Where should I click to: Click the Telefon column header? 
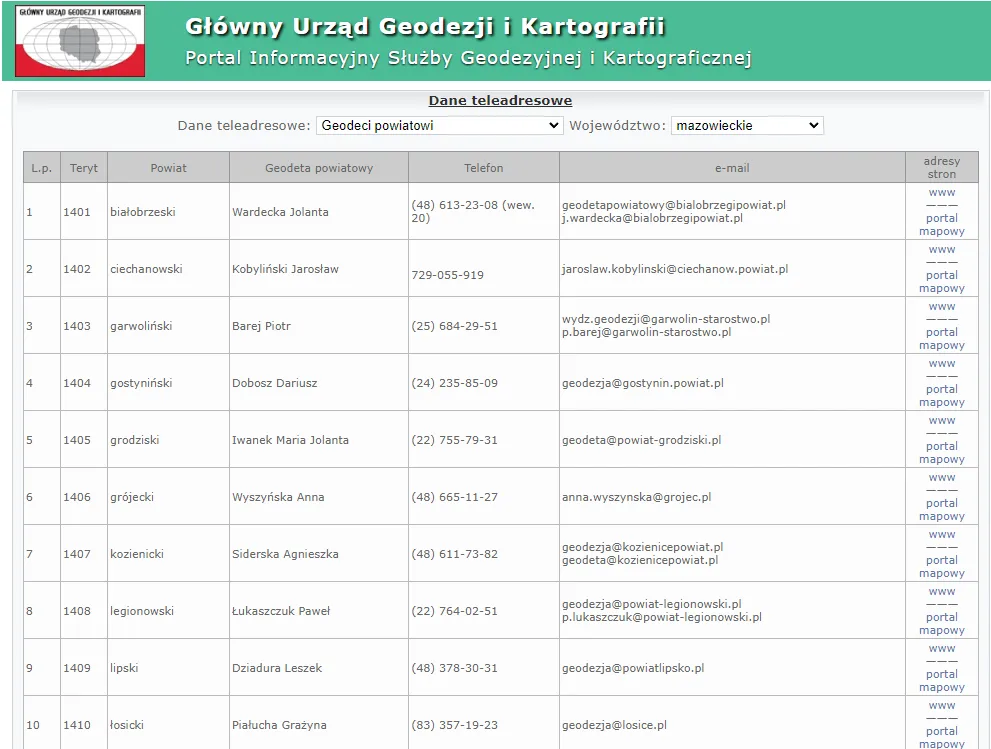483,168
